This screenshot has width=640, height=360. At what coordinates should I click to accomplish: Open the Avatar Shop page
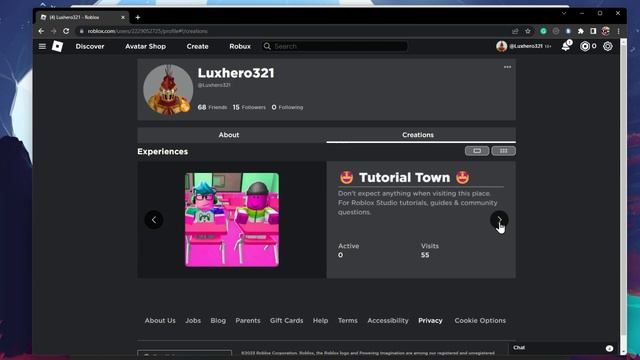pyautogui.click(x=145, y=47)
